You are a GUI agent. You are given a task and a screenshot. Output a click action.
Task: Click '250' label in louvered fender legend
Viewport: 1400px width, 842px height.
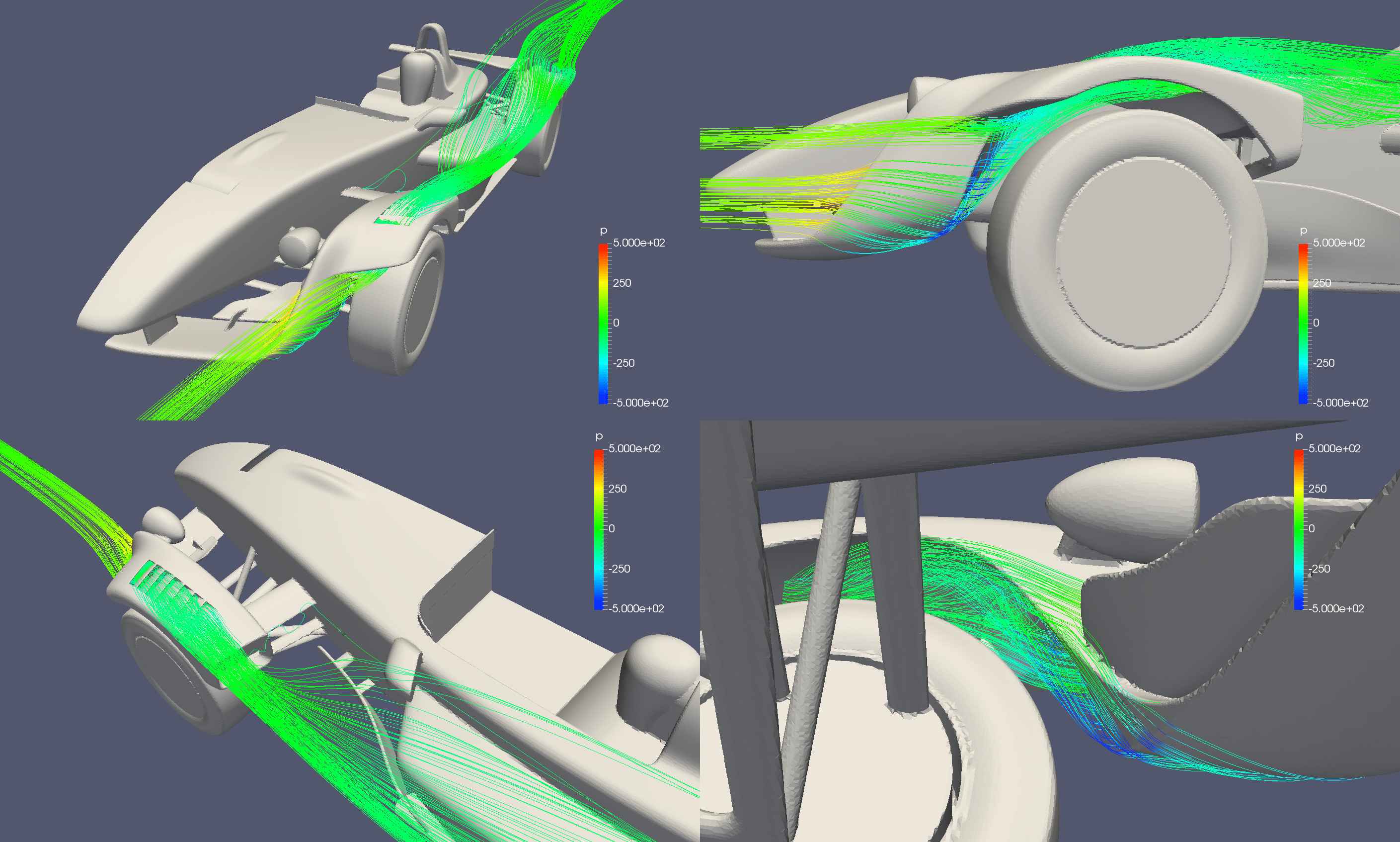coord(618,489)
